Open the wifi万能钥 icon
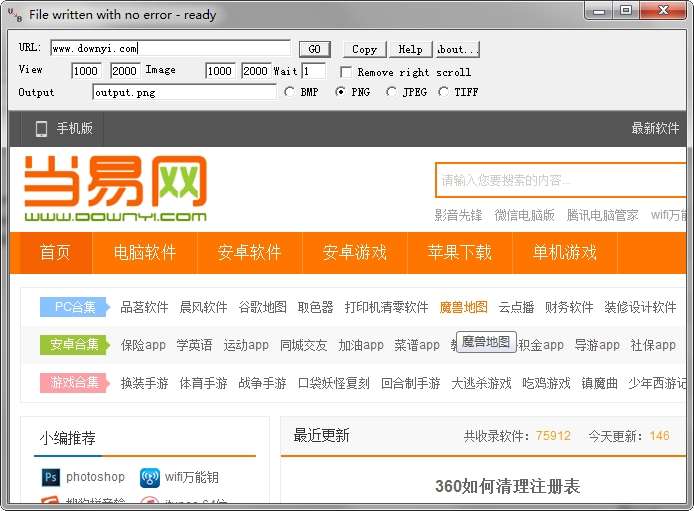Image resolution: width=694 pixels, height=511 pixels. pyautogui.click(x=150, y=478)
